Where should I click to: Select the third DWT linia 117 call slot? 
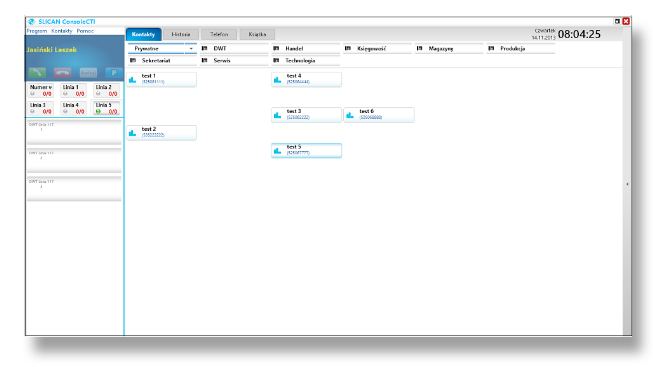pyautogui.click(x=74, y=189)
